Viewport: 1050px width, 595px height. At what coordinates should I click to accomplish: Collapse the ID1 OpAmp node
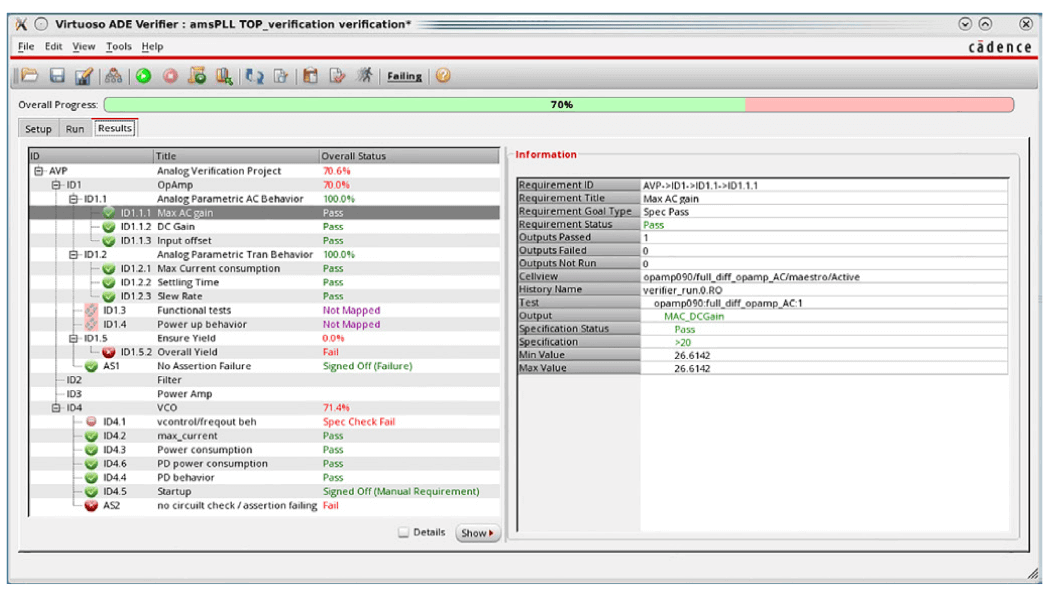point(56,185)
